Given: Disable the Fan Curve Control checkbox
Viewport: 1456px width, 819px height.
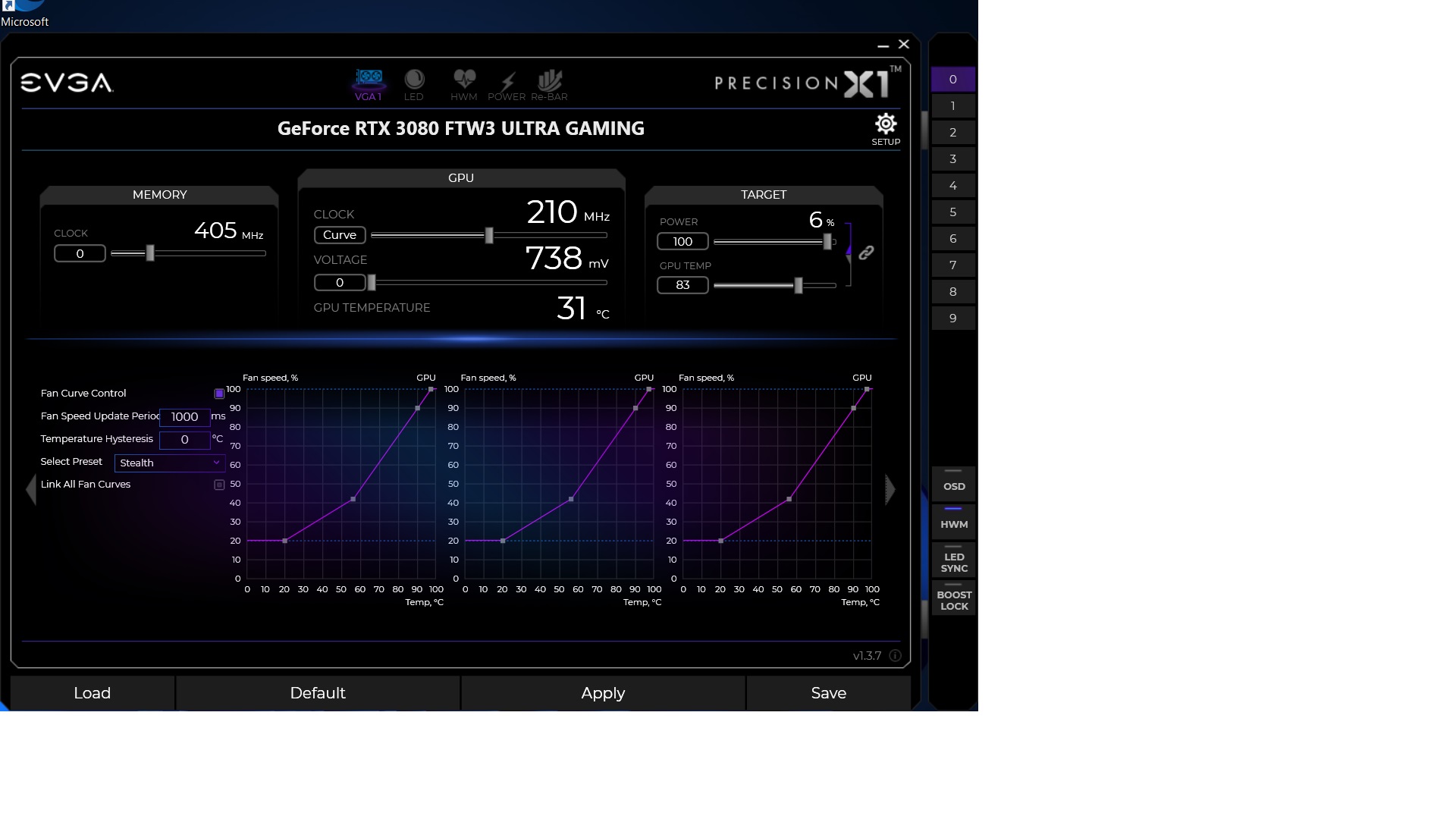Looking at the screenshot, I should (x=219, y=394).
